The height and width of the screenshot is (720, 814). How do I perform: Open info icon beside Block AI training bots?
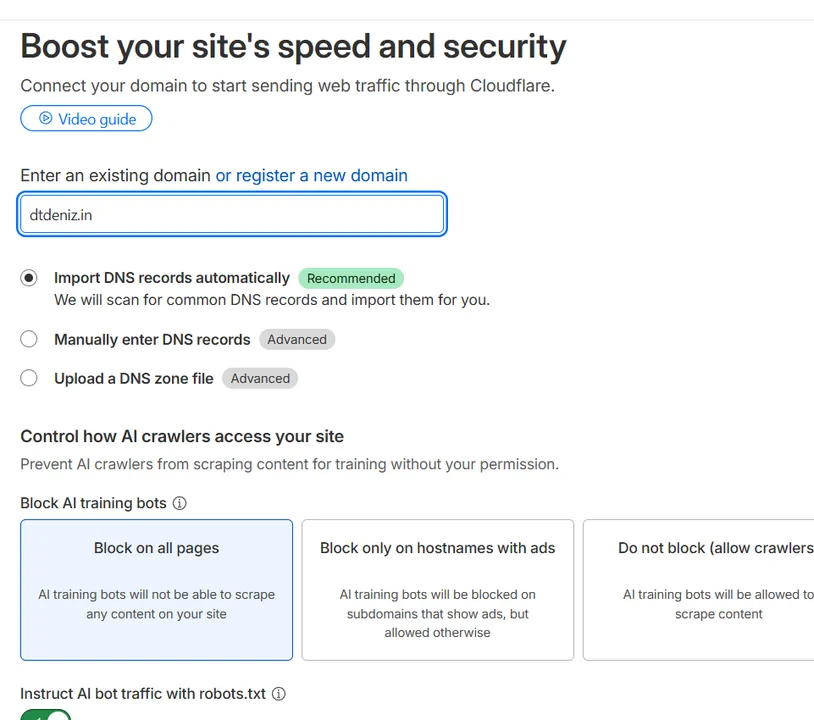pos(180,503)
